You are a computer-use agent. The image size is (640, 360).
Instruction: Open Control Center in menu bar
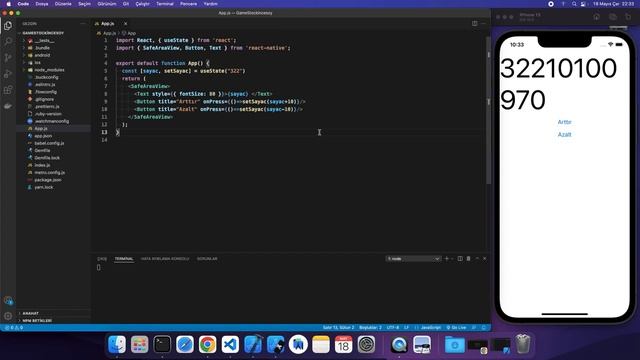click(x=584, y=4)
